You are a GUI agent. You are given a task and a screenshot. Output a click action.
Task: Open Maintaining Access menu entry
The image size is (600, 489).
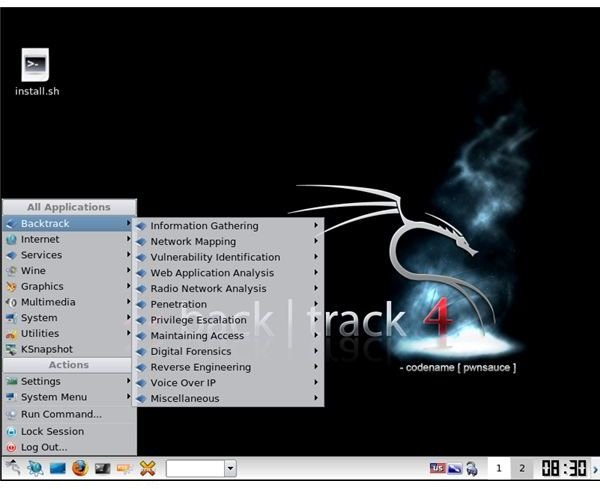tap(228, 336)
